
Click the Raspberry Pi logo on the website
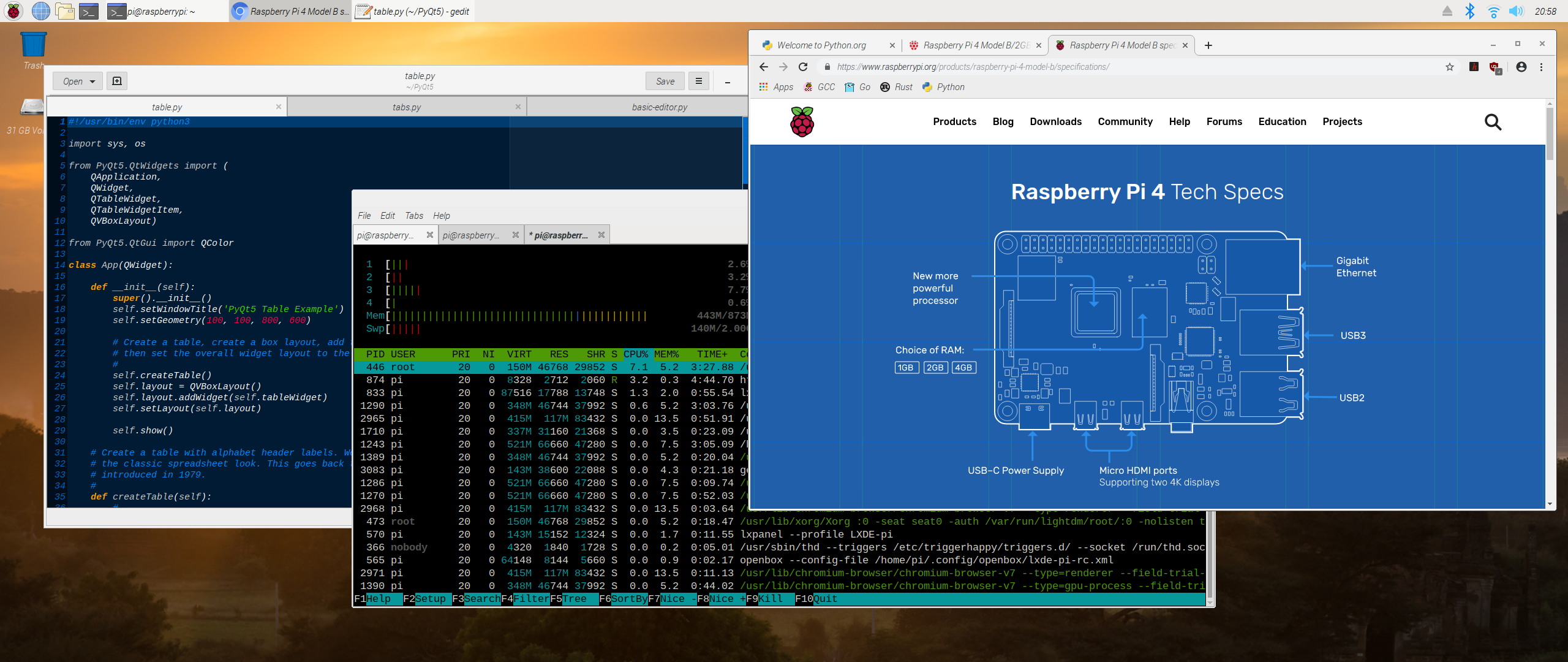802,121
